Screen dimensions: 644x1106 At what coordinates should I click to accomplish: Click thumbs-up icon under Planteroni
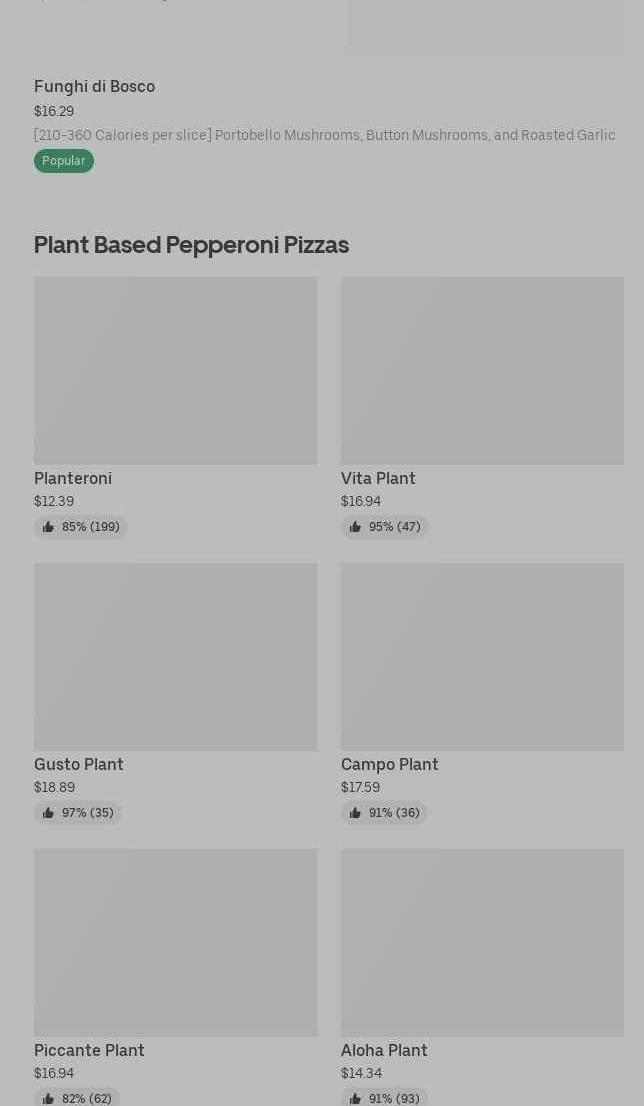48,527
